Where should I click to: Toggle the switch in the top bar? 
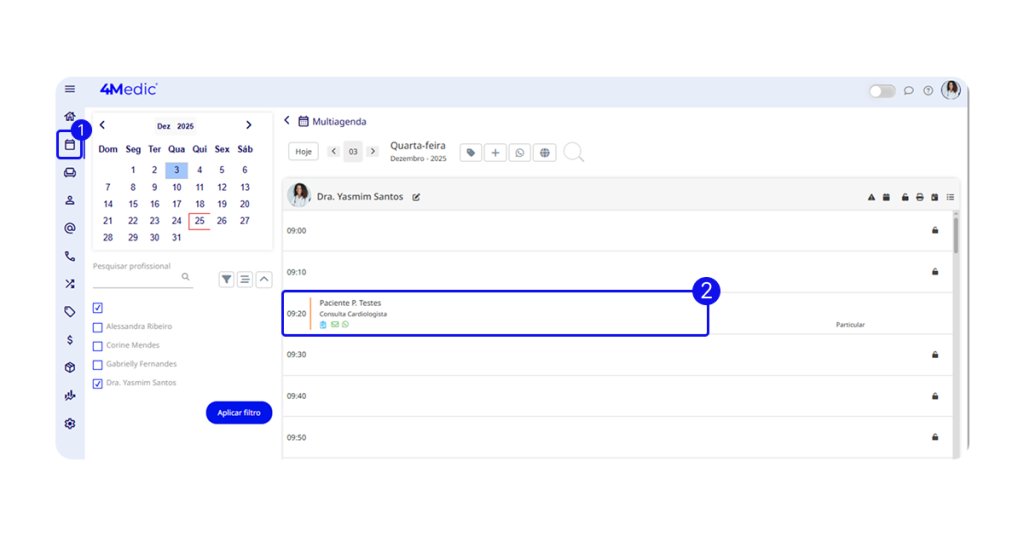pyautogui.click(x=881, y=91)
